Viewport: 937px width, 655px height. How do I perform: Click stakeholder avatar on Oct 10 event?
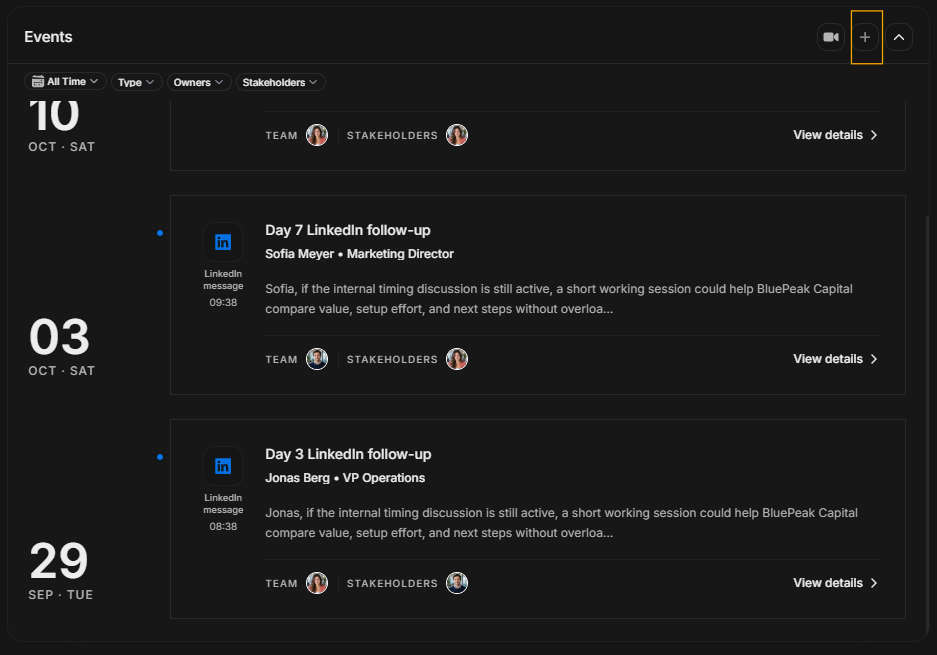point(457,135)
